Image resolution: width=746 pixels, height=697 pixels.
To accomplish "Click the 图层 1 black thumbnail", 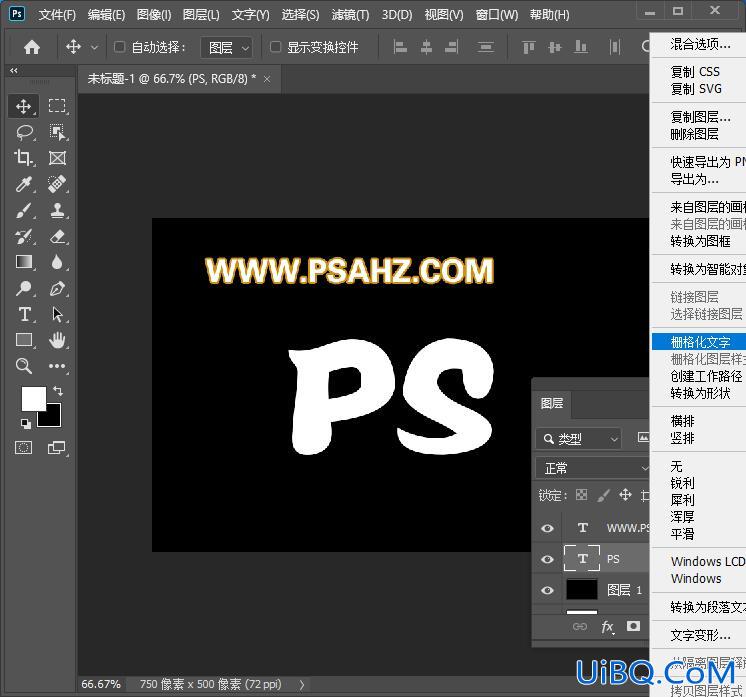I will point(581,590).
